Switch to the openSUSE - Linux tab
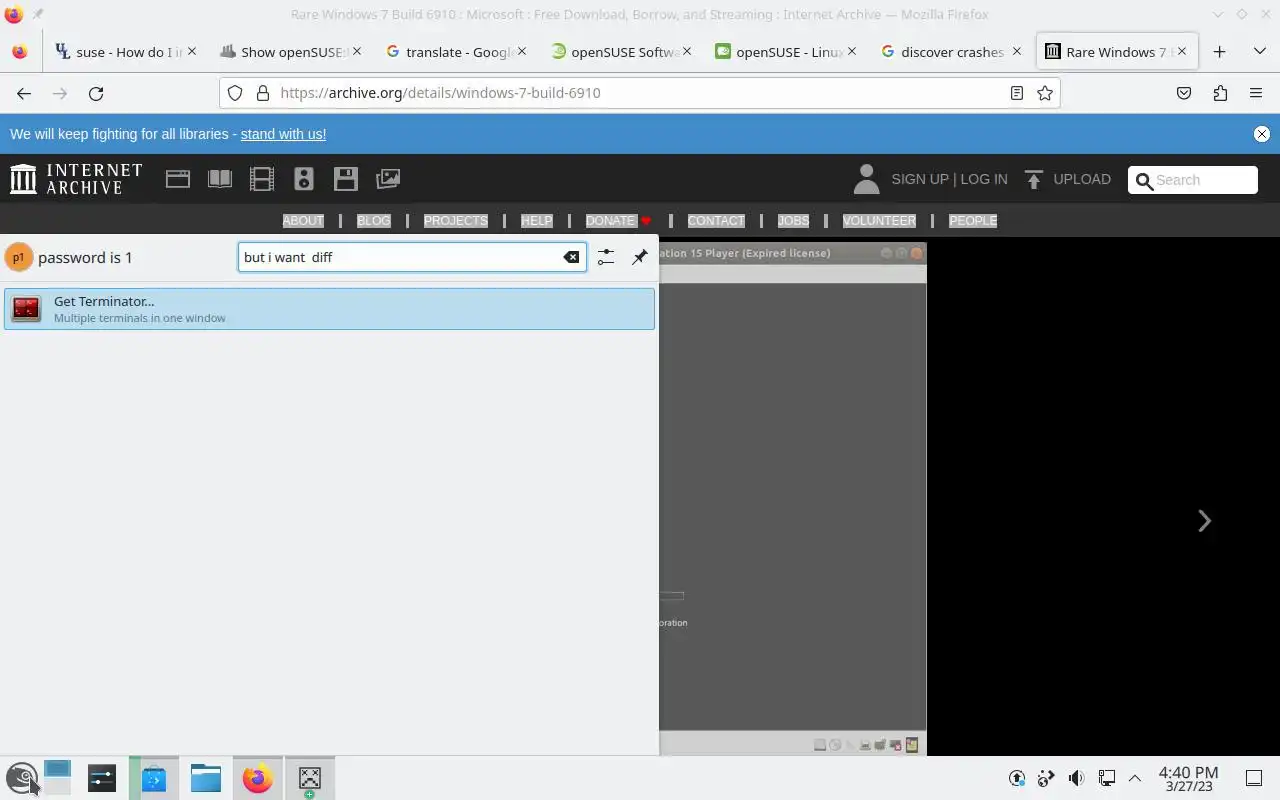The height and width of the screenshot is (800, 1280). (x=787, y=52)
